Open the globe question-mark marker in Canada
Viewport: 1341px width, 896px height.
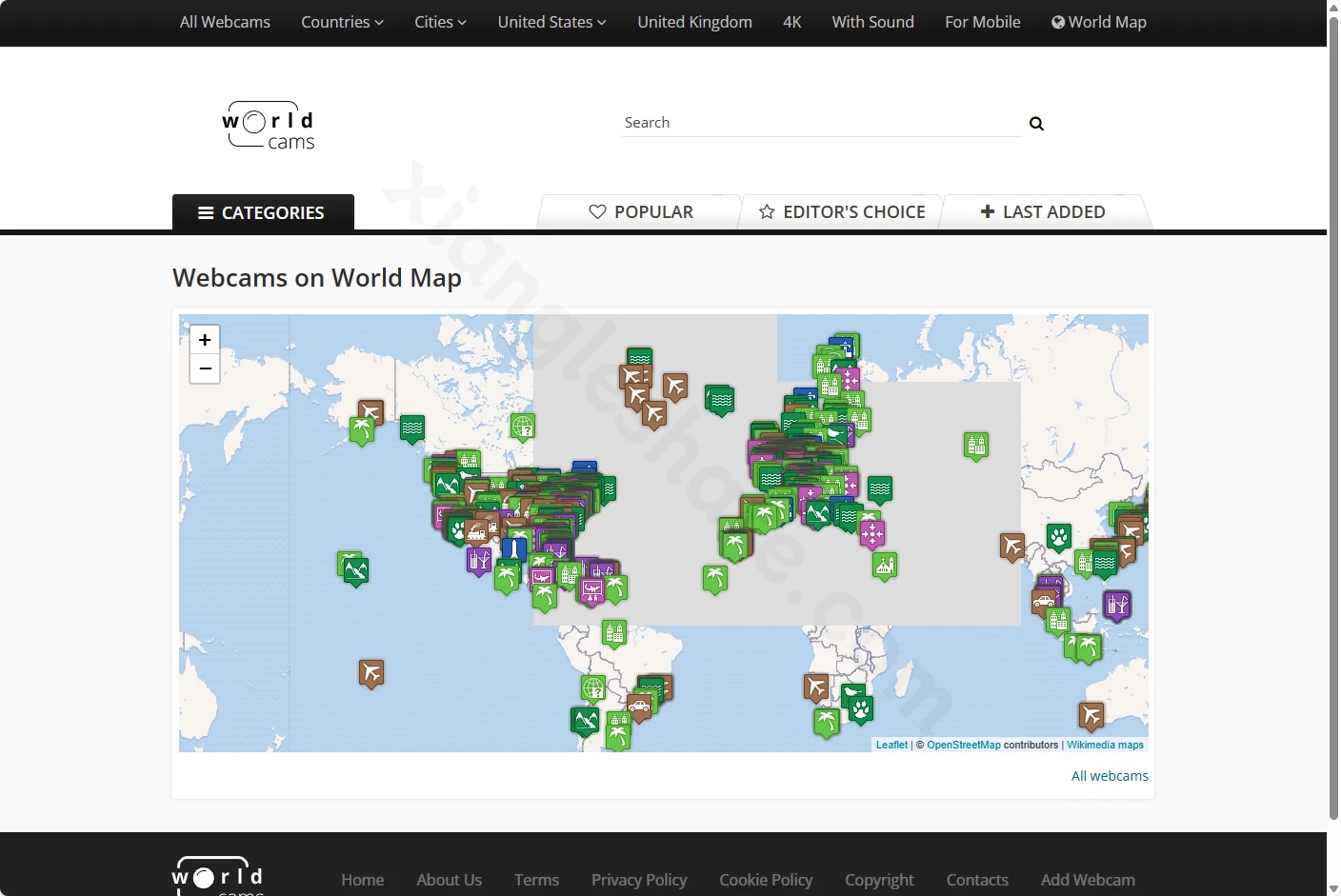tap(523, 427)
